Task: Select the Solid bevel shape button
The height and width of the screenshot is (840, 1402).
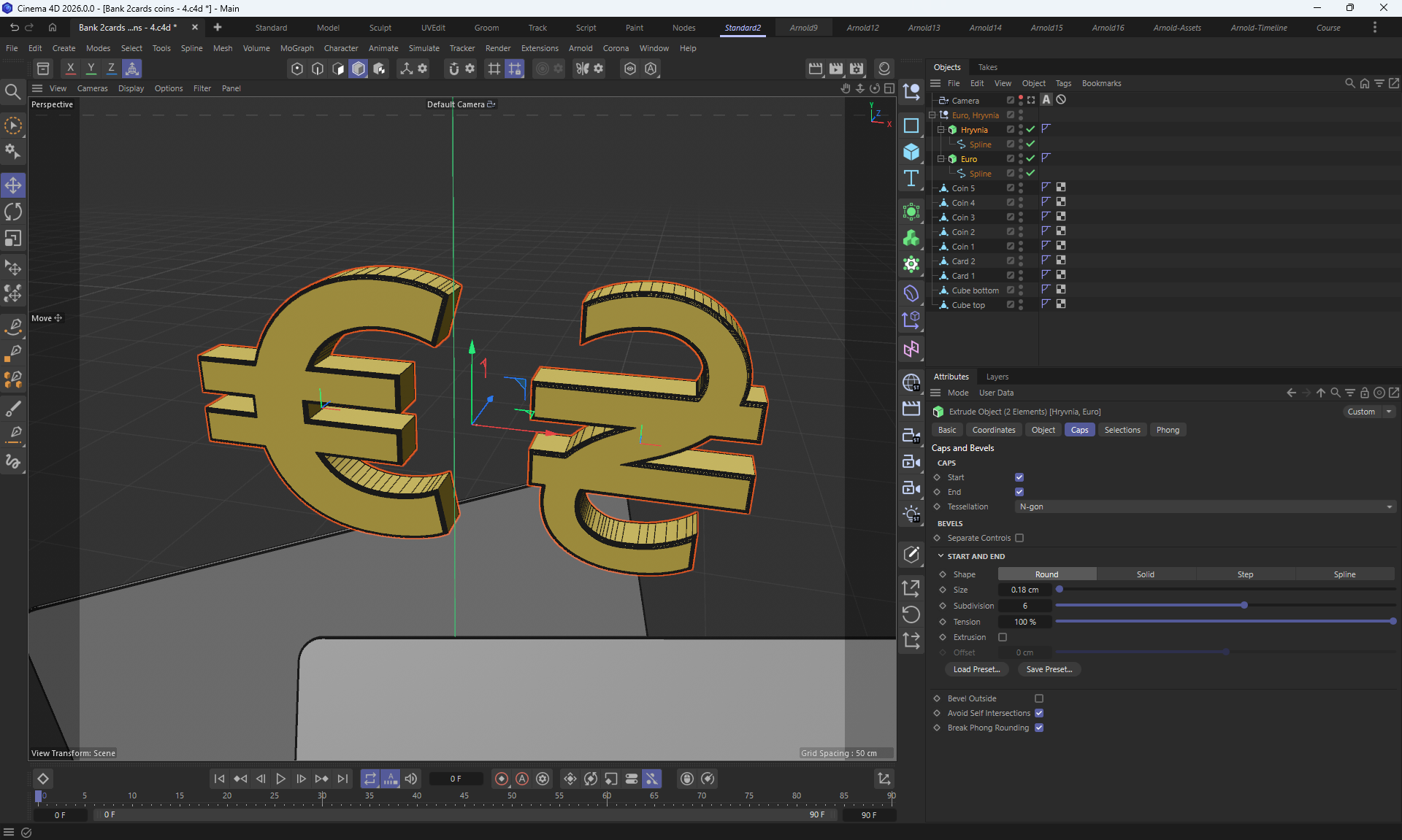Action: (1145, 574)
